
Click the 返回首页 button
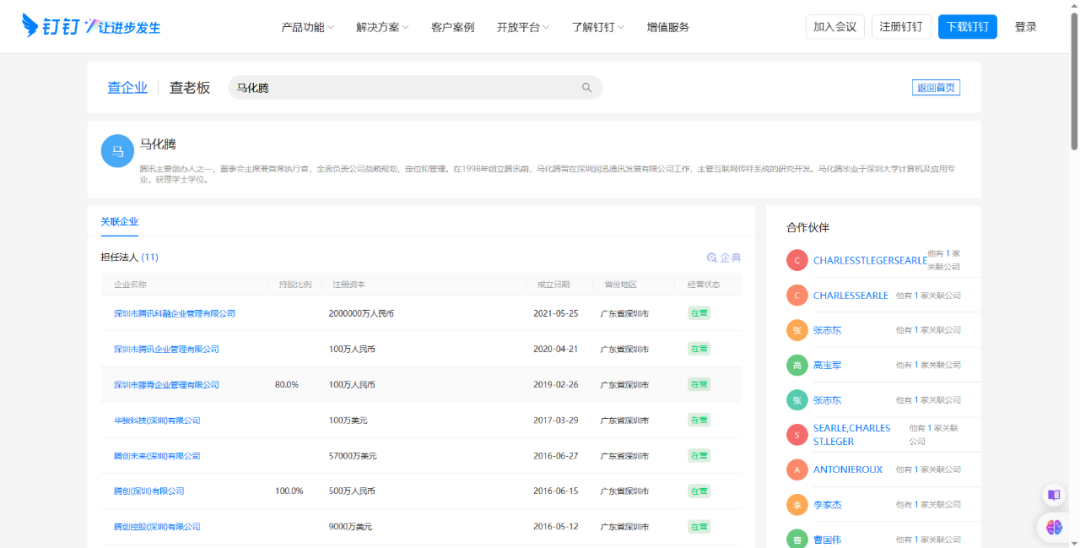click(935, 87)
